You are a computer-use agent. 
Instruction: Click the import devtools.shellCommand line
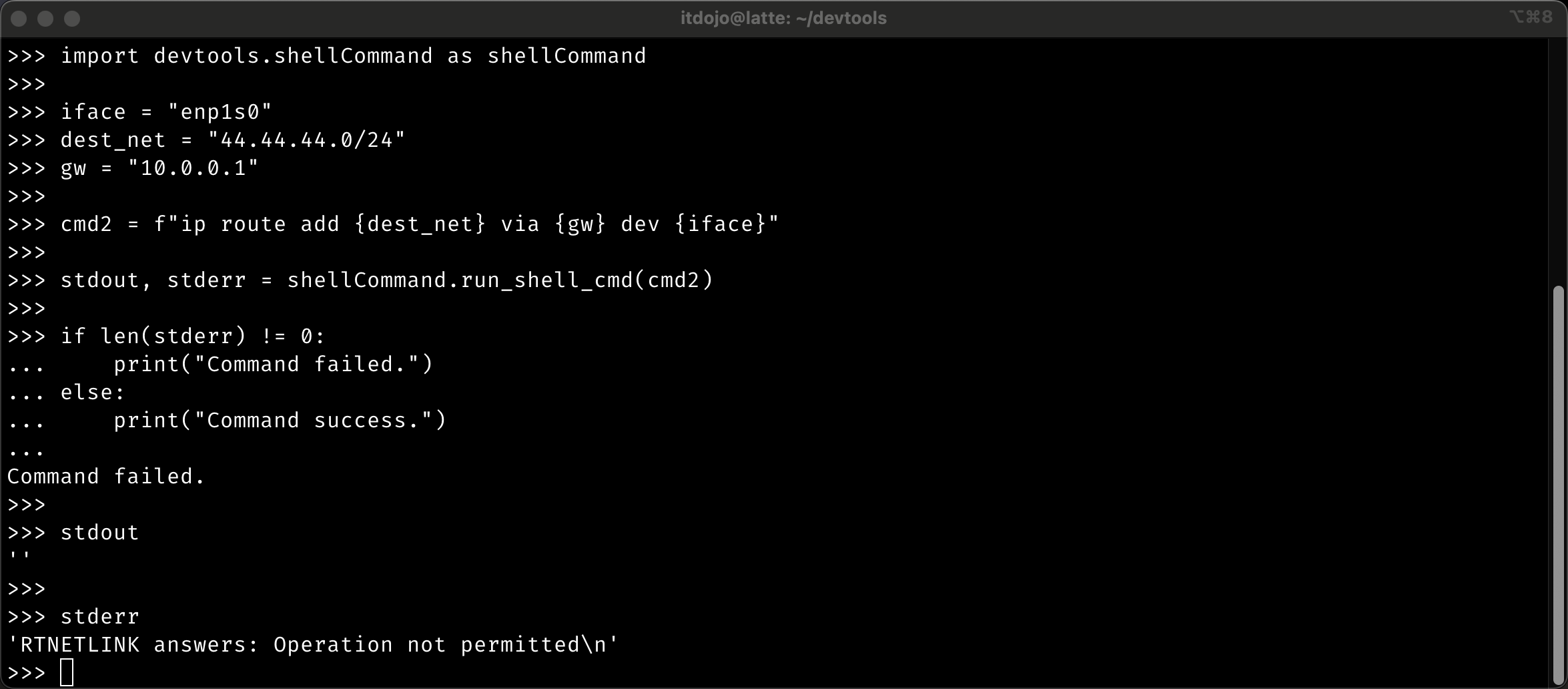[x=353, y=56]
